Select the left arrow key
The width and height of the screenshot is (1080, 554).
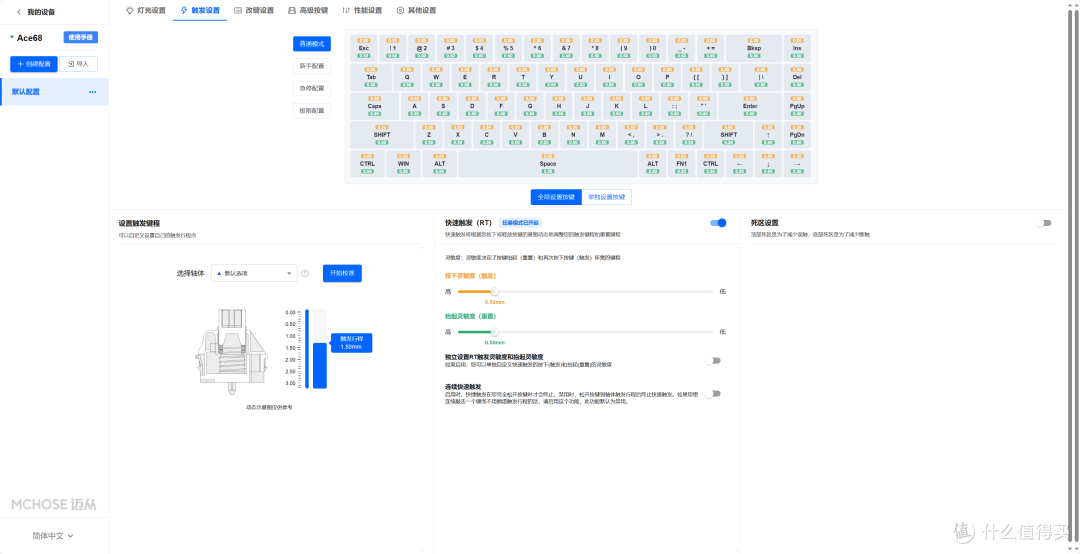point(739,164)
